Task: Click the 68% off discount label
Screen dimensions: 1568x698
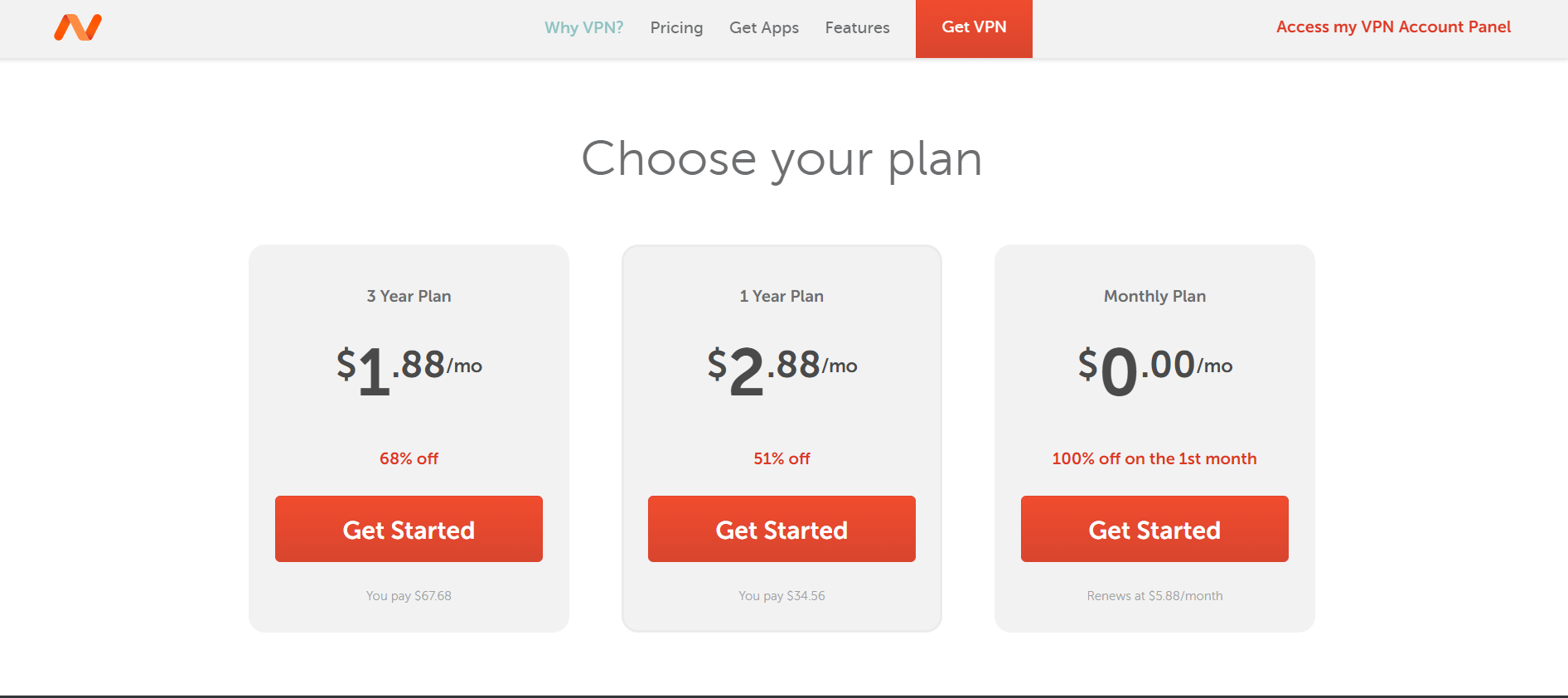Action: [409, 458]
